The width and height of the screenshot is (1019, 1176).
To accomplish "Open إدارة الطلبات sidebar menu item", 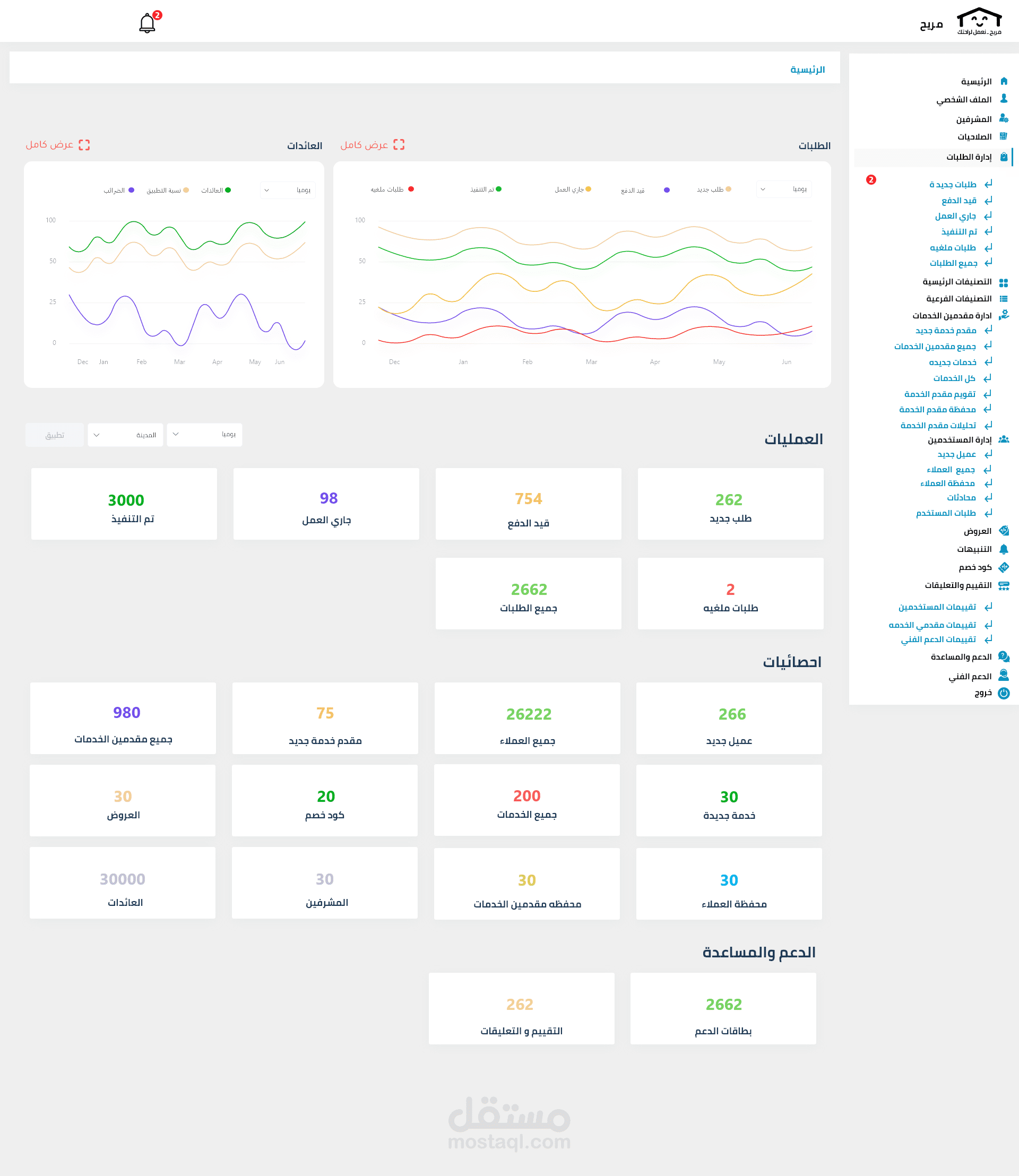I will point(969,157).
